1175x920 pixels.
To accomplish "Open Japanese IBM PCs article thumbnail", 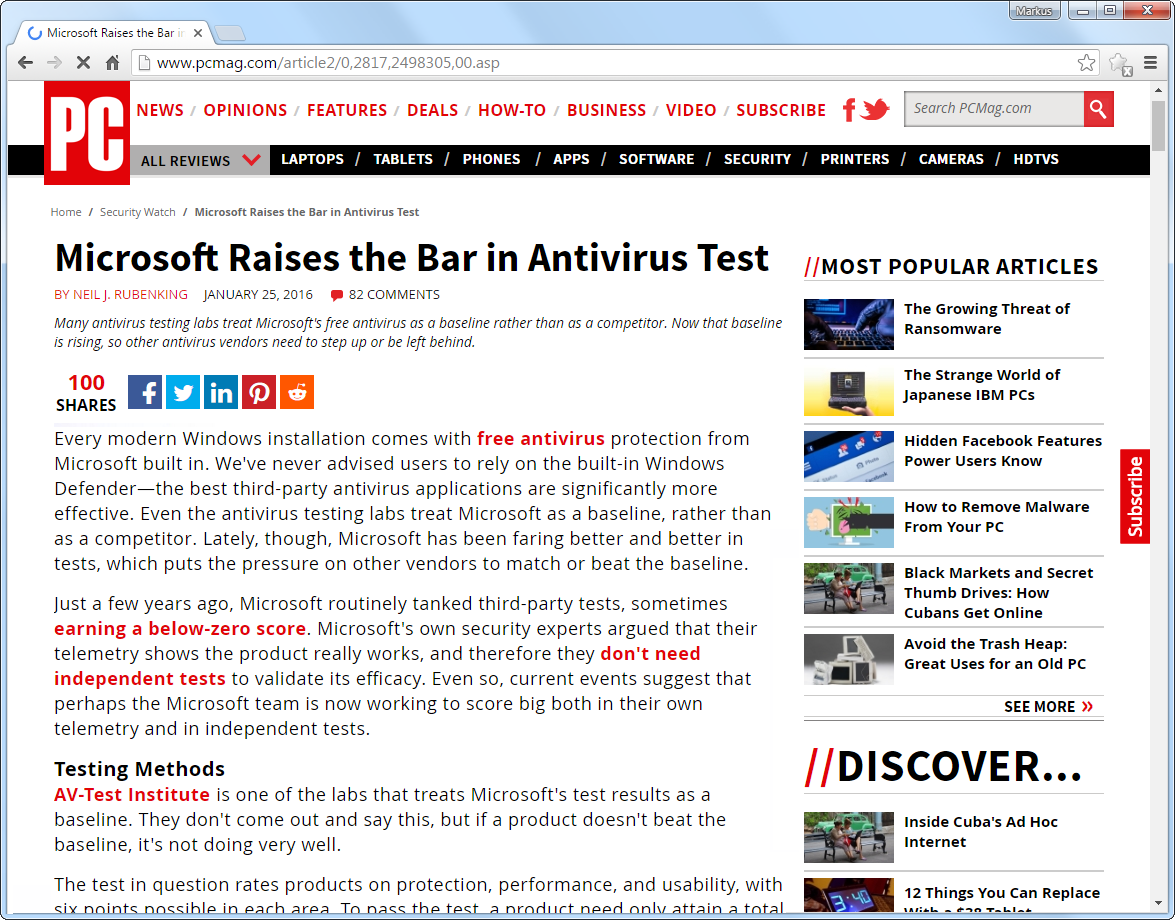I will point(849,390).
